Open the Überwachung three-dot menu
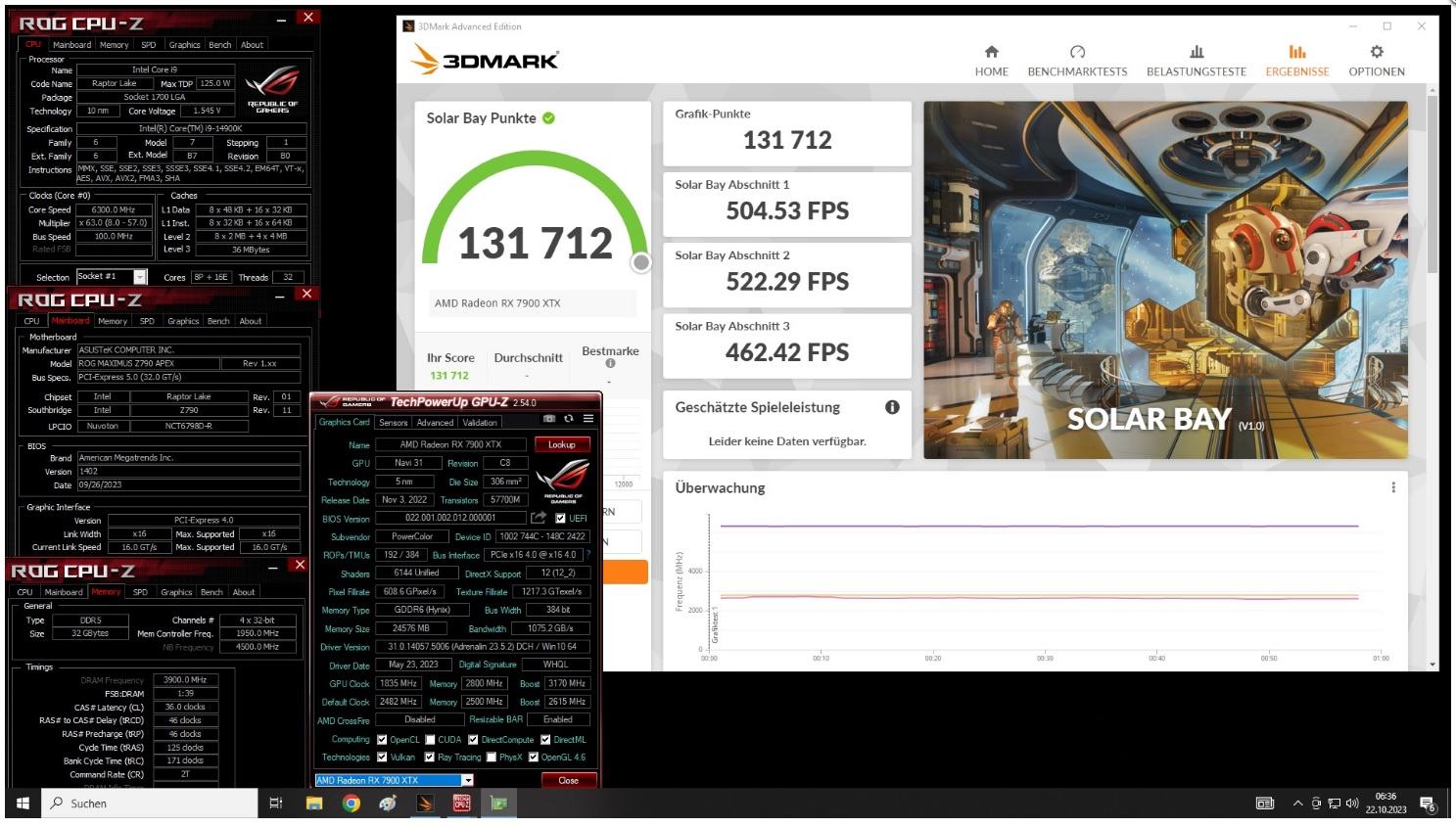 point(1393,487)
